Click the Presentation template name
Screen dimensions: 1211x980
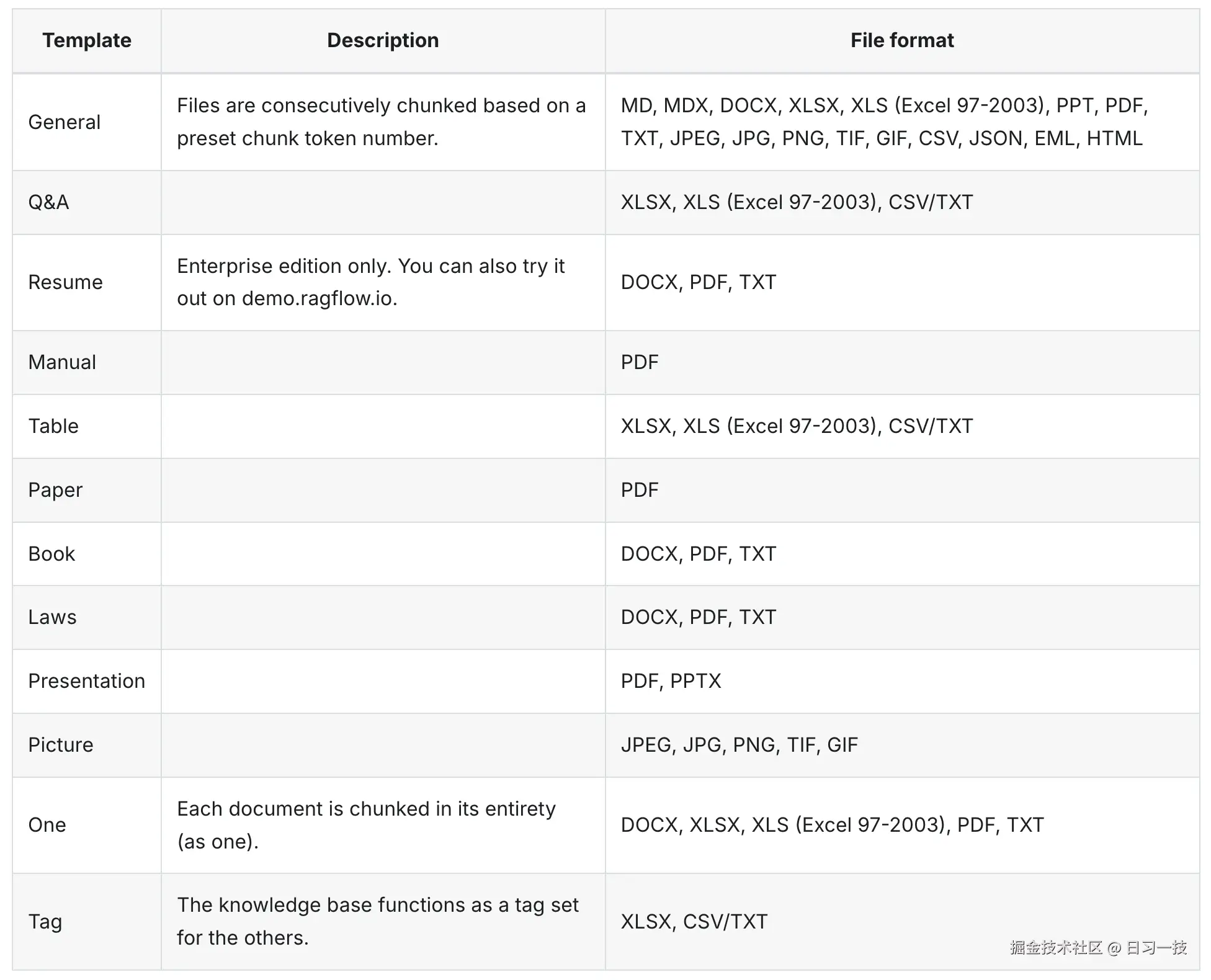(86, 681)
